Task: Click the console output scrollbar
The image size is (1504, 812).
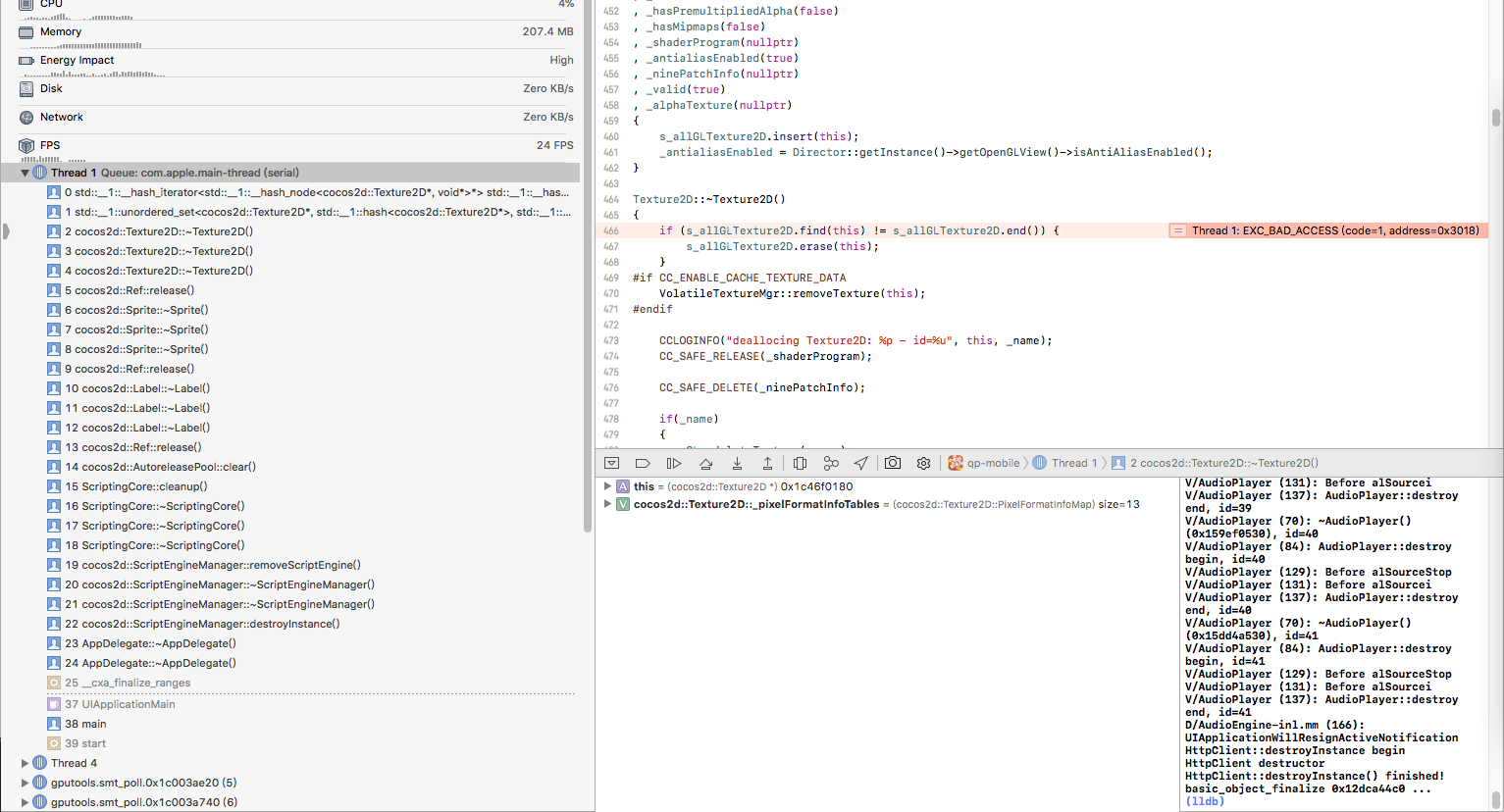Action: coord(1496,798)
